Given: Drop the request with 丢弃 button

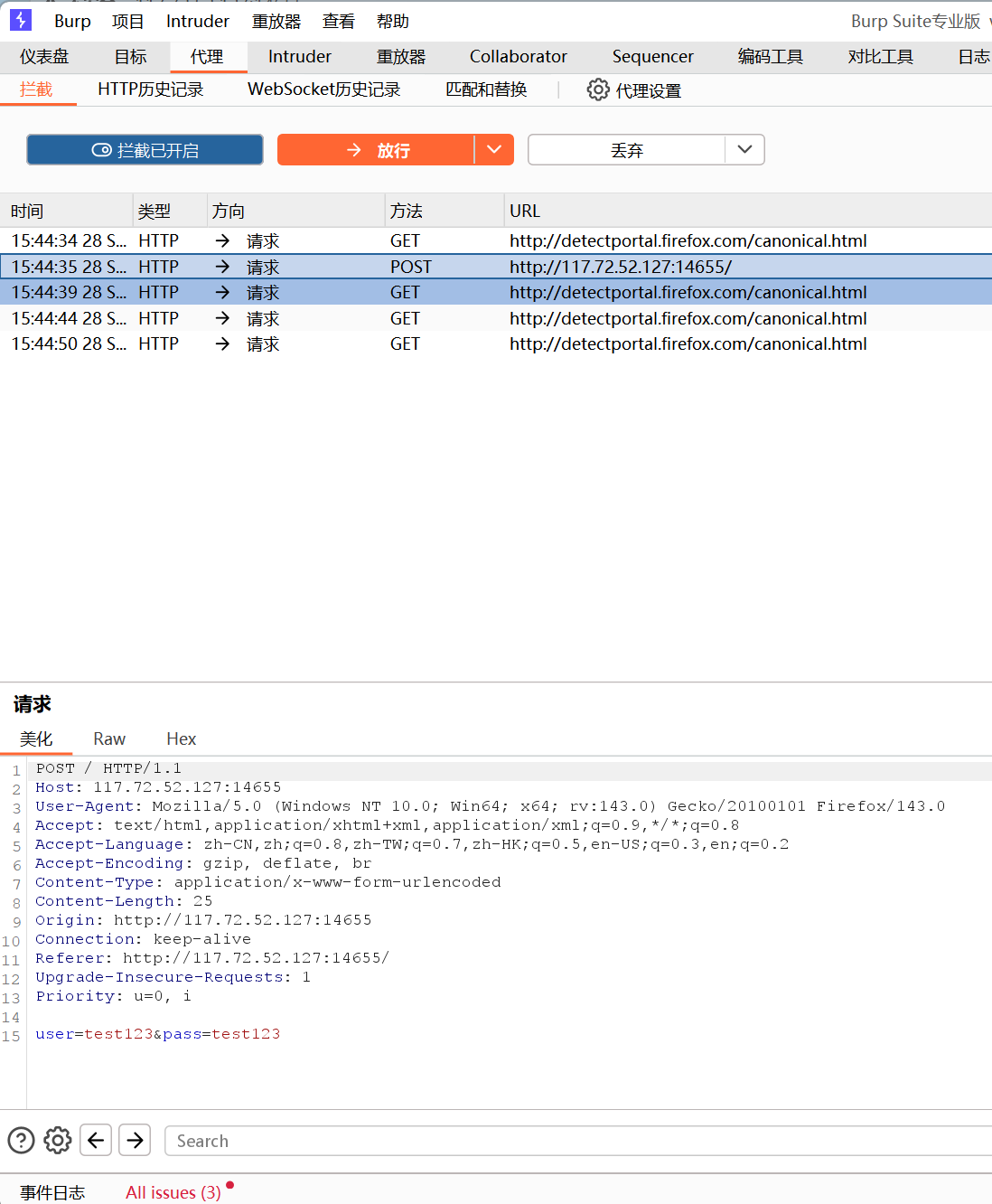Looking at the screenshot, I should [627, 150].
